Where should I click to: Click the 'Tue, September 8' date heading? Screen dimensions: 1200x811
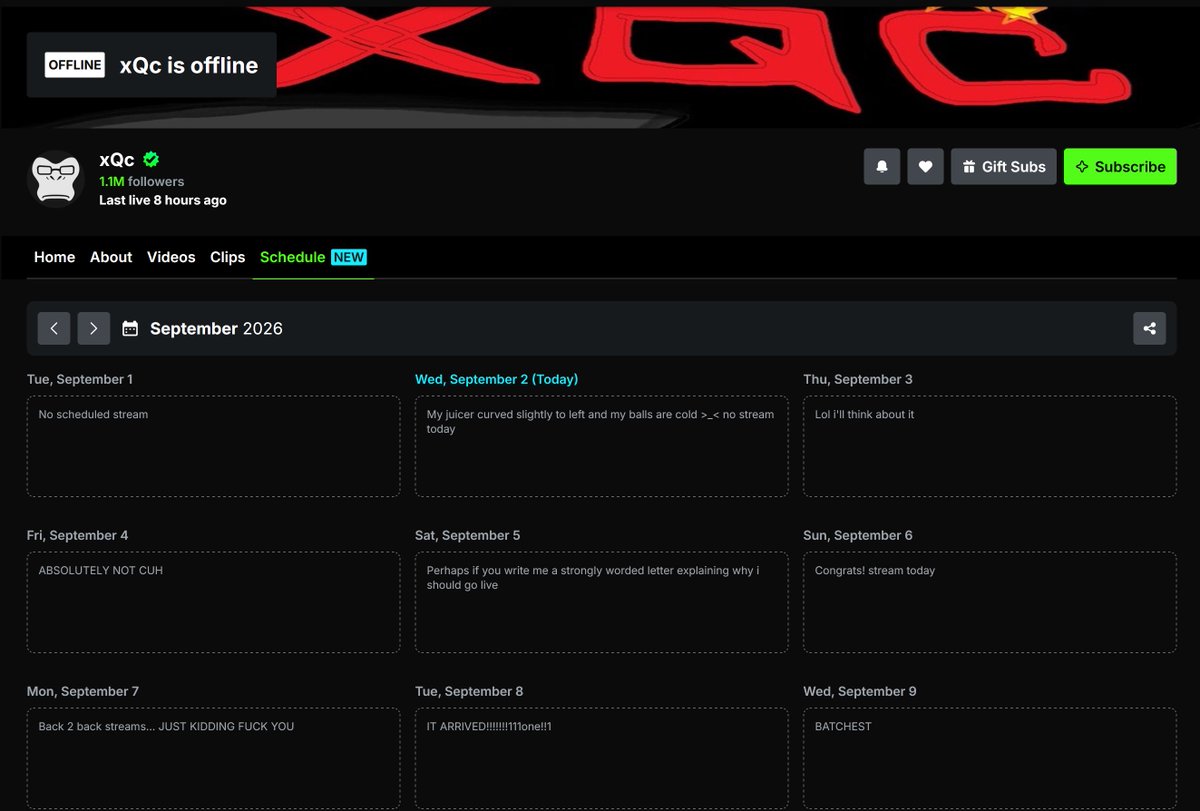pyautogui.click(x=469, y=691)
